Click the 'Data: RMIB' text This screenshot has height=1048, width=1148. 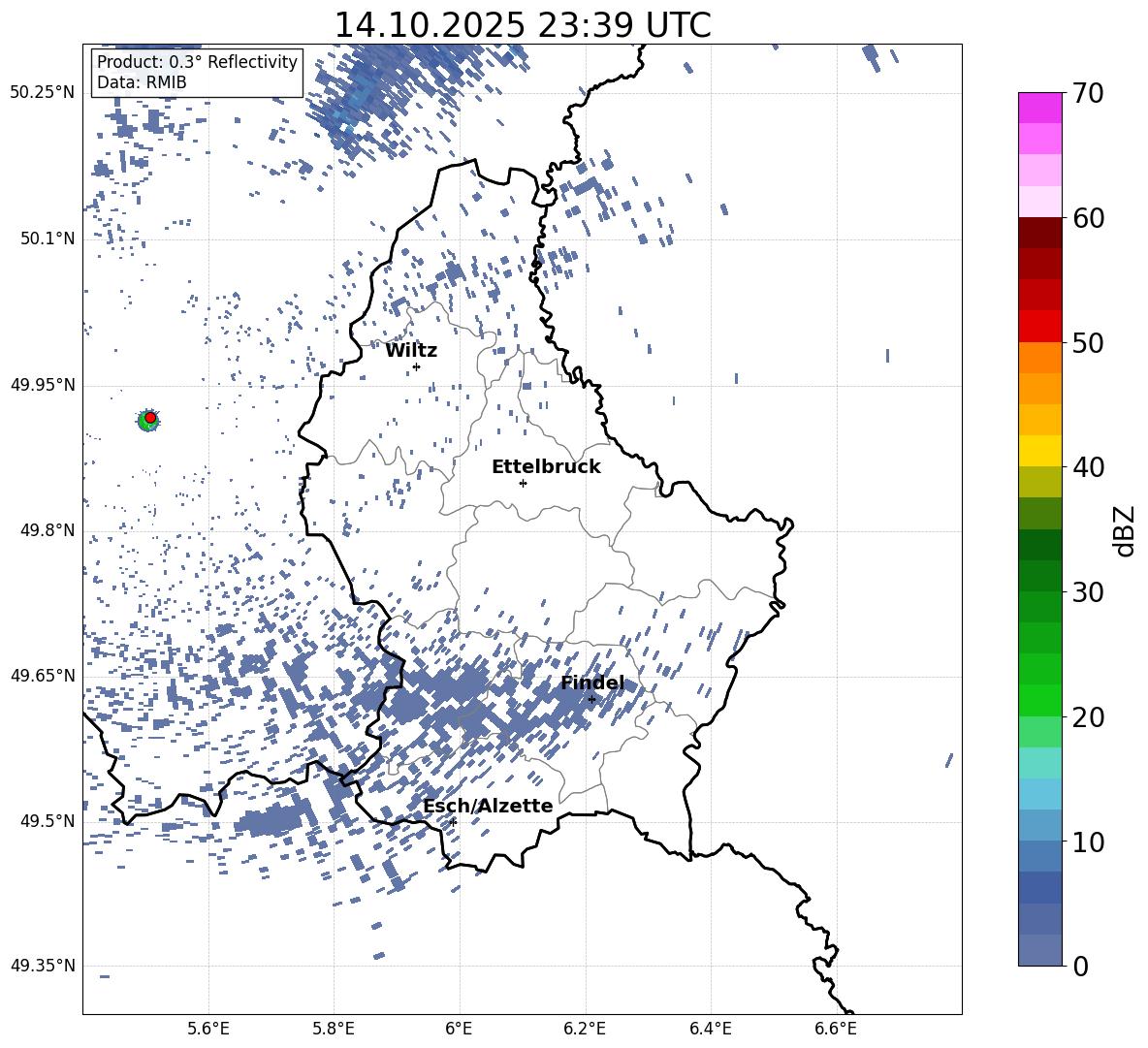click(x=142, y=82)
